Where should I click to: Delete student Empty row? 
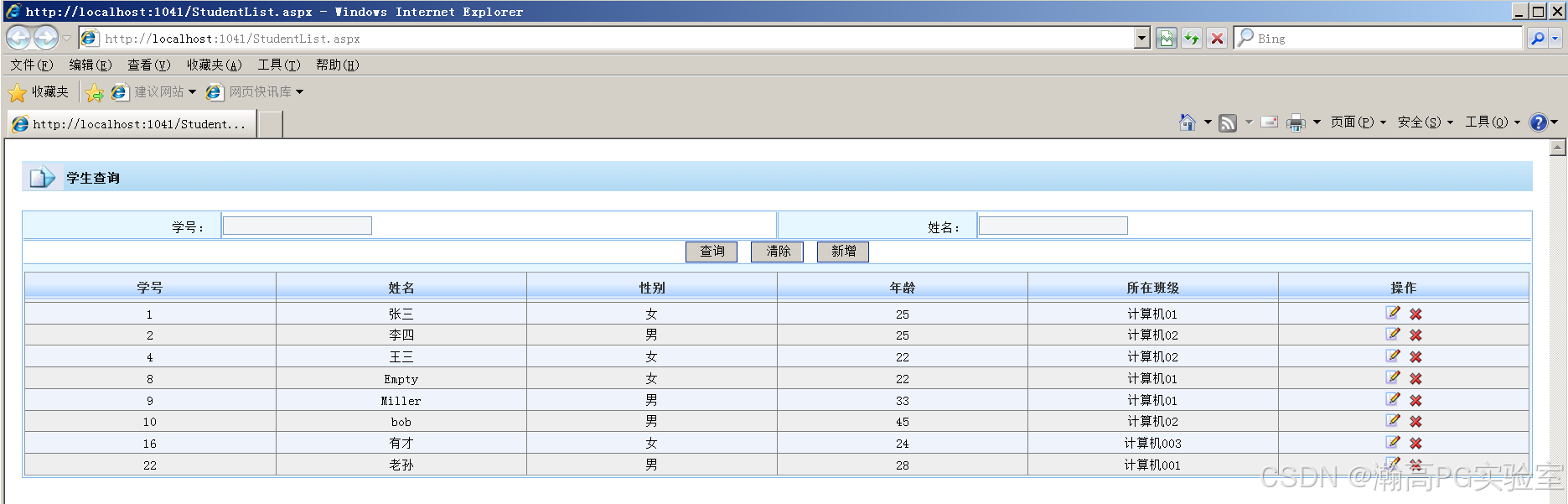(x=1415, y=378)
